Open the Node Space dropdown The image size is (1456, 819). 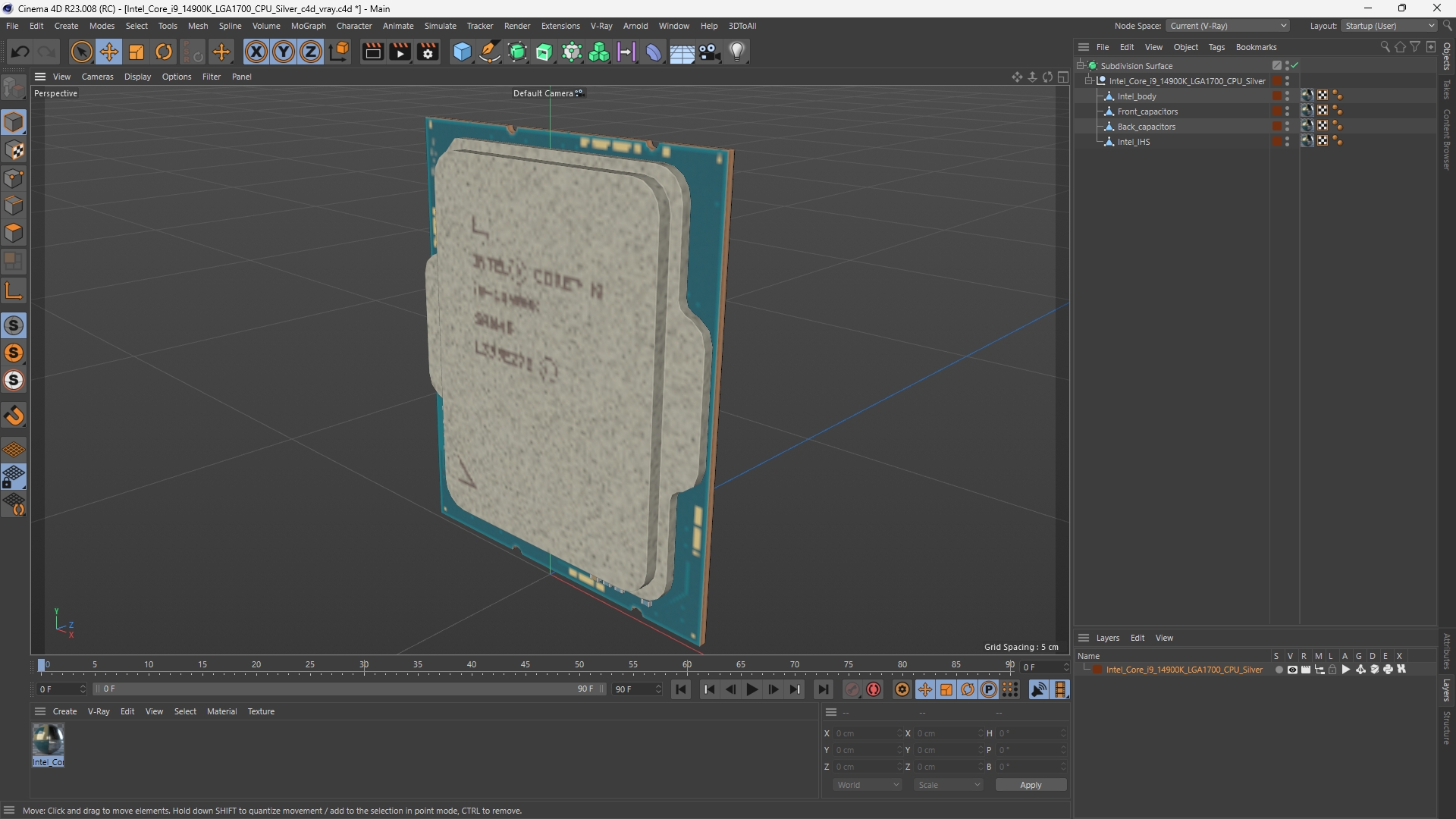(x=1228, y=26)
